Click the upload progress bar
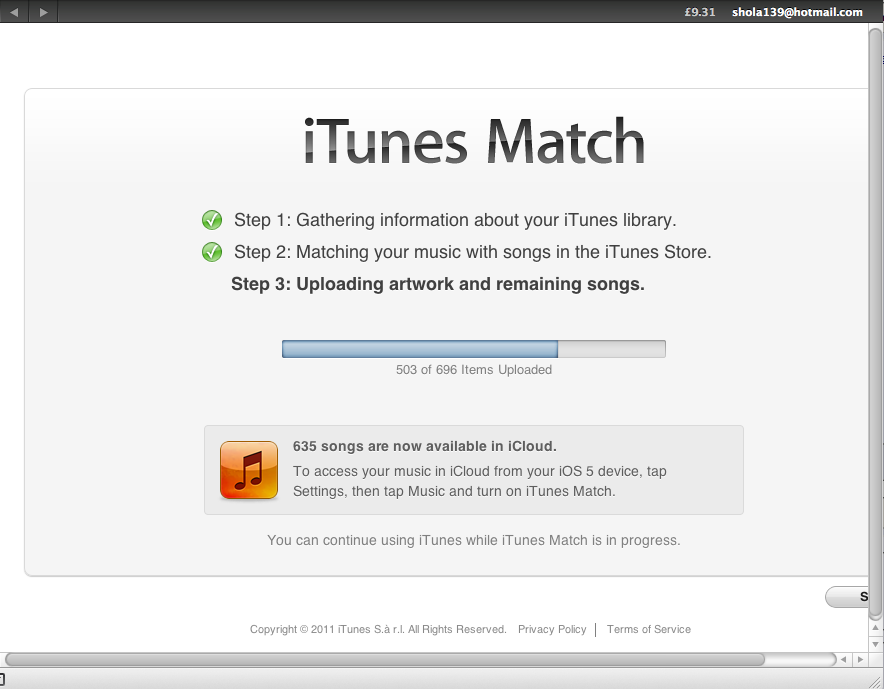This screenshot has width=884, height=689. click(474, 349)
